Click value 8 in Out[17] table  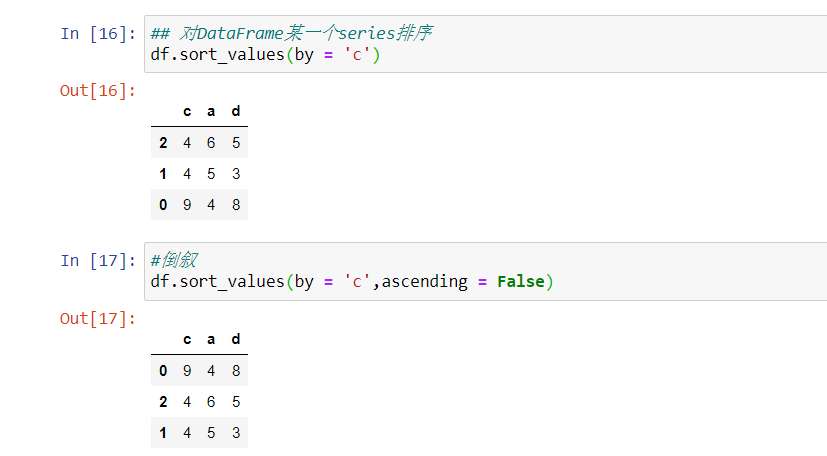point(236,371)
